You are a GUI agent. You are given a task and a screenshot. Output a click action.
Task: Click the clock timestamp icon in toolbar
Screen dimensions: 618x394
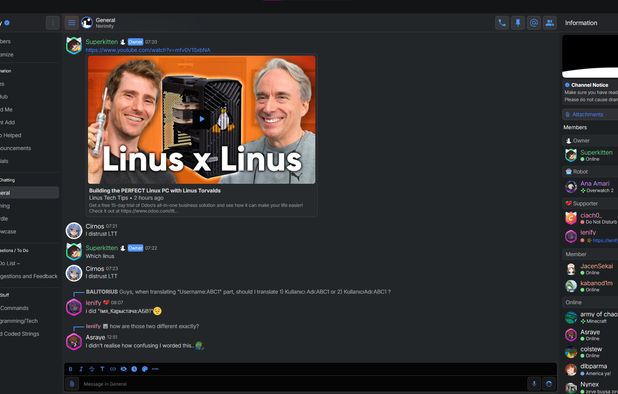pos(134,369)
